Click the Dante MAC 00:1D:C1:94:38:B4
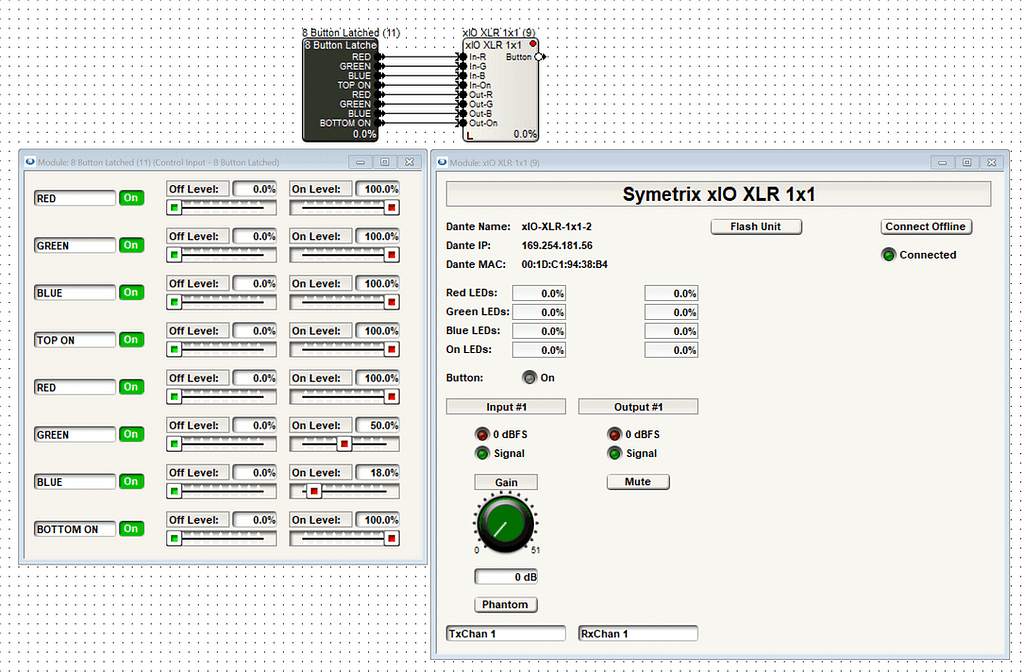This screenshot has width=1023, height=672. [x=564, y=264]
